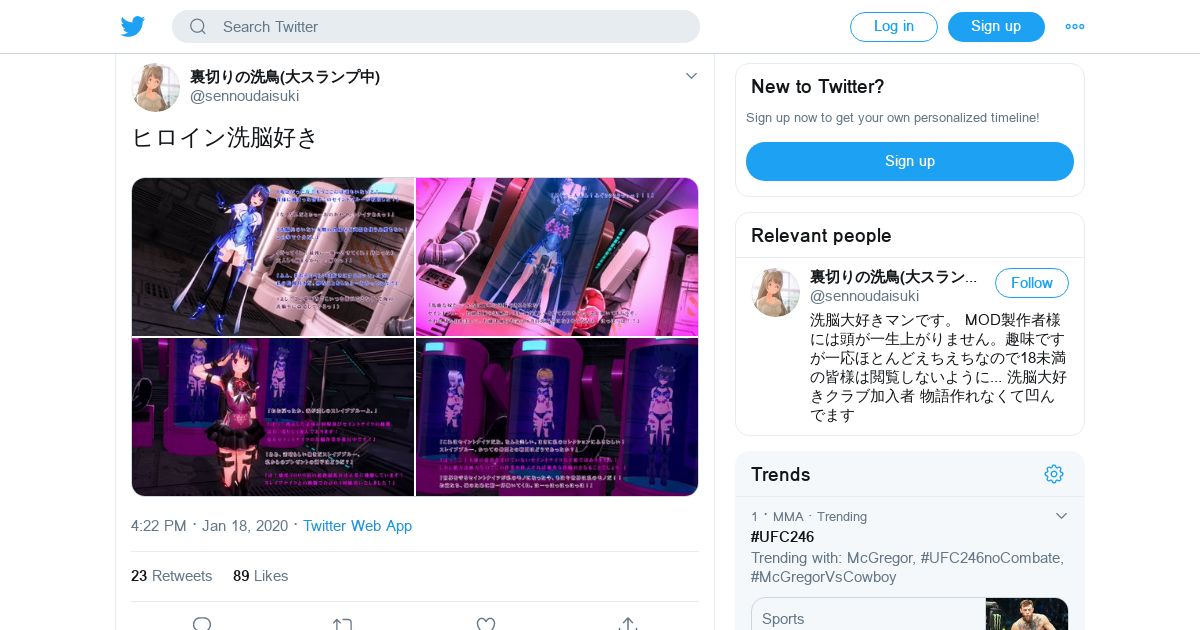The width and height of the screenshot is (1200, 630).
Task: Open Trends settings gear icon
Action: (1054, 474)
